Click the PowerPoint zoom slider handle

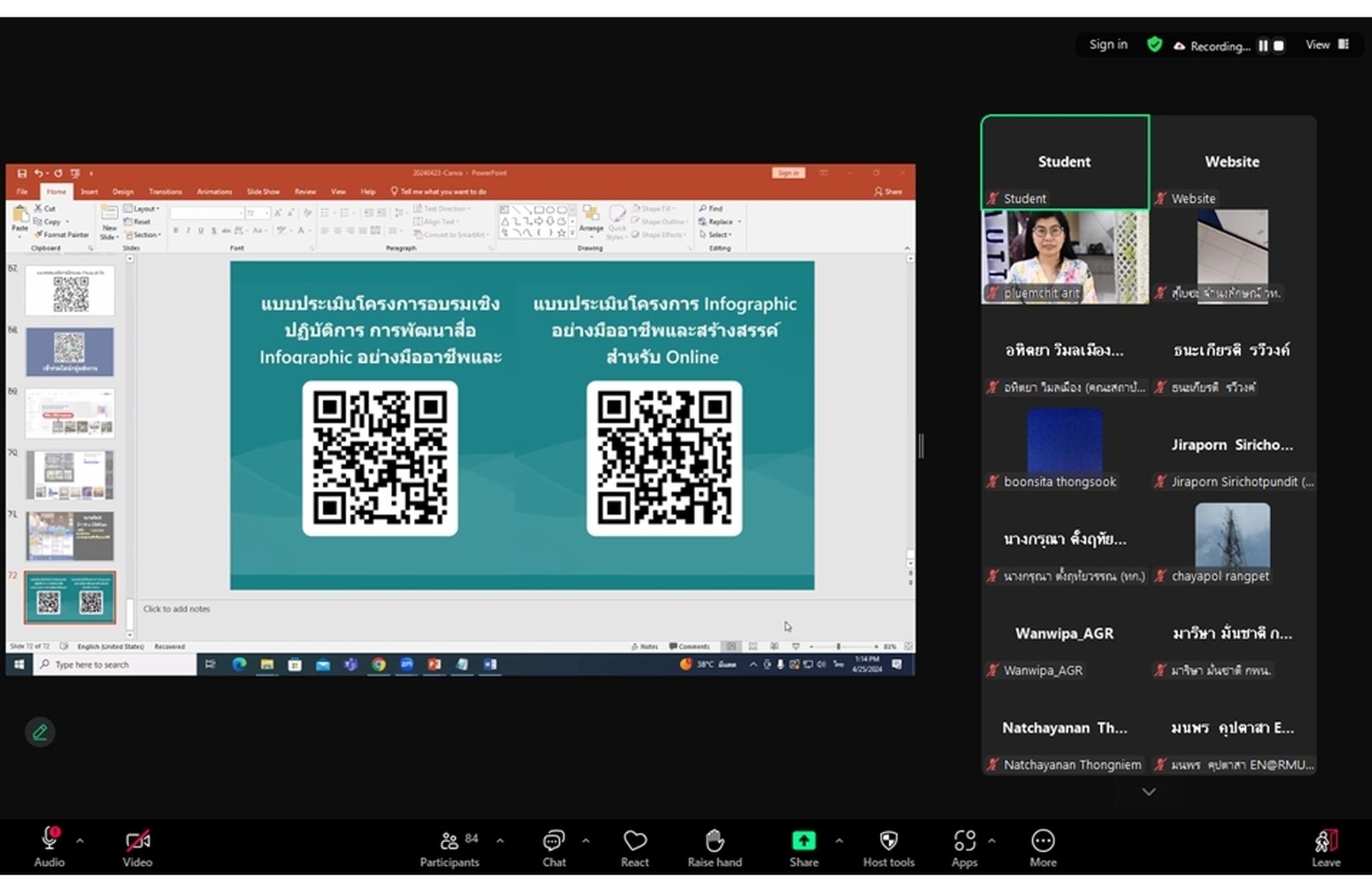(838, 646)
